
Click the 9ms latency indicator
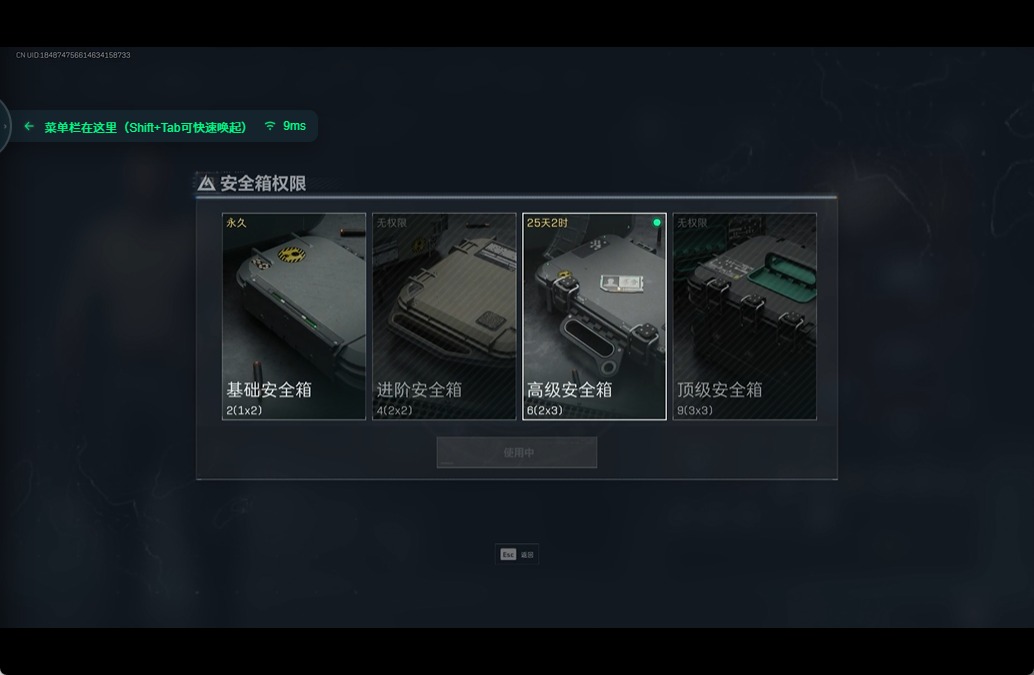[295, 125]
